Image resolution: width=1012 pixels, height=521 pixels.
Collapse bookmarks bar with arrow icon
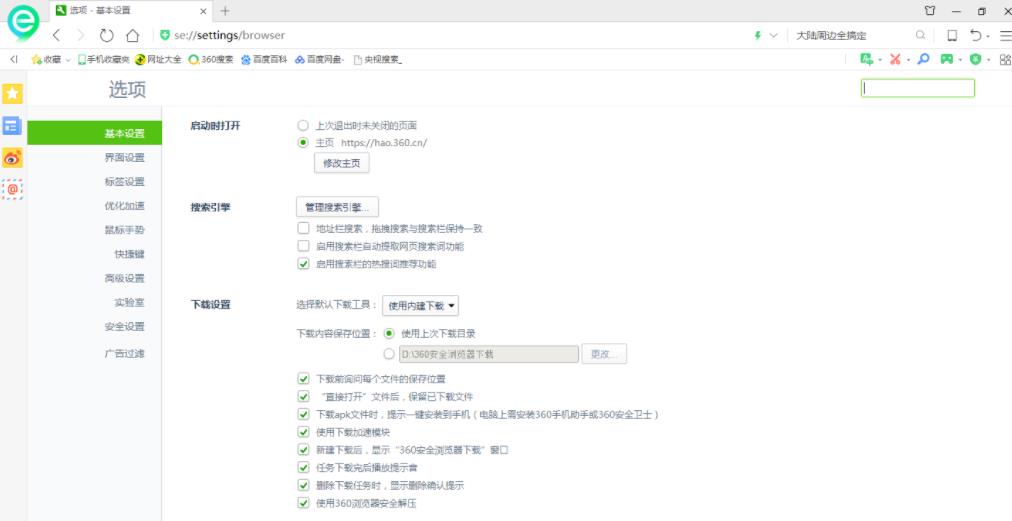(14, 59)
